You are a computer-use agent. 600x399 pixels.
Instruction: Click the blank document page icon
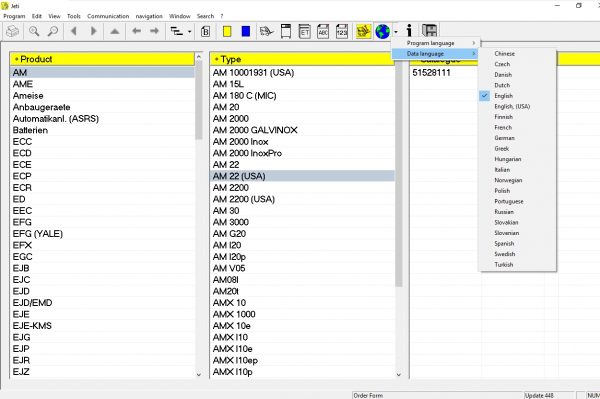click(286, 31)
